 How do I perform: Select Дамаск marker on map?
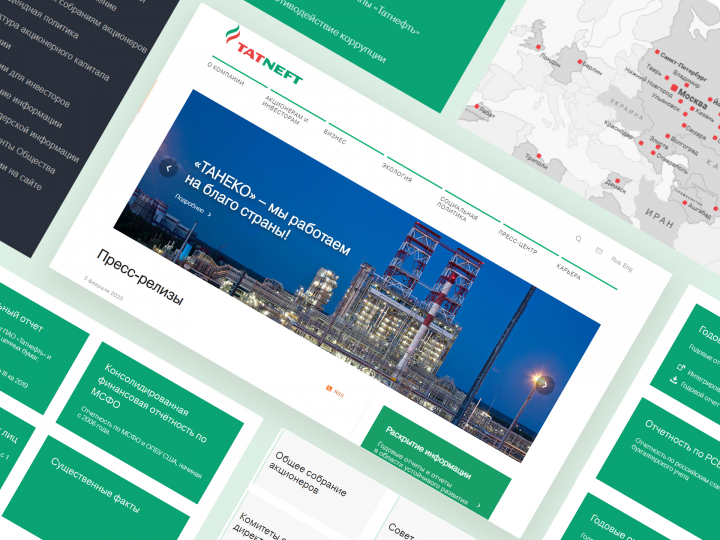click(x=618, y=180)
